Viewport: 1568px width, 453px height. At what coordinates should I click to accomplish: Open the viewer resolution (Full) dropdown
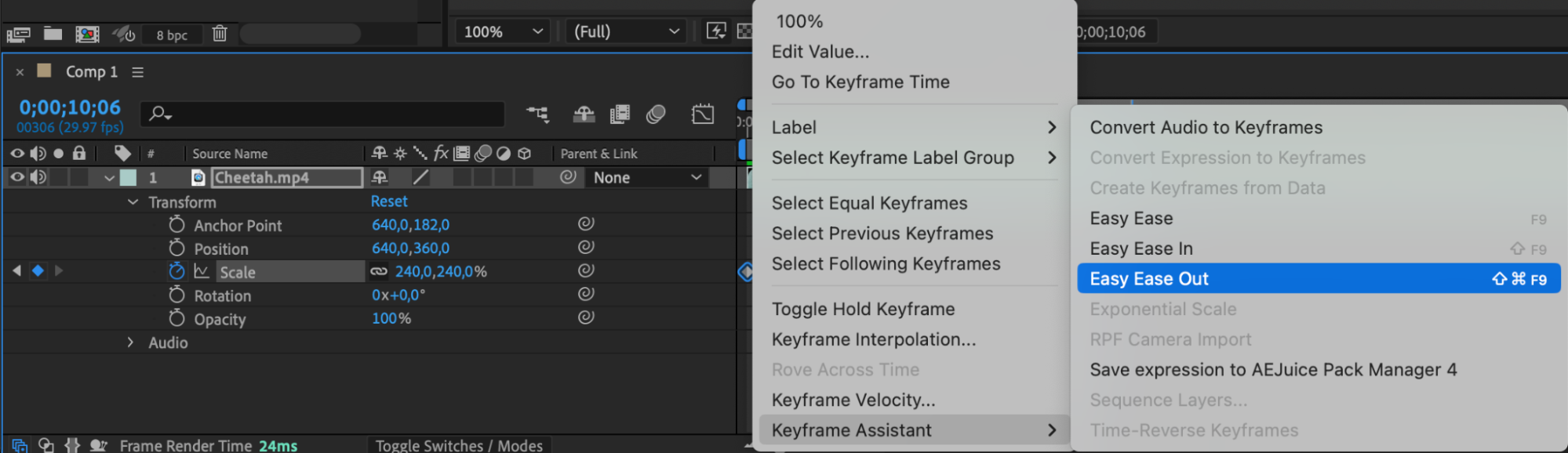point(626,32)
